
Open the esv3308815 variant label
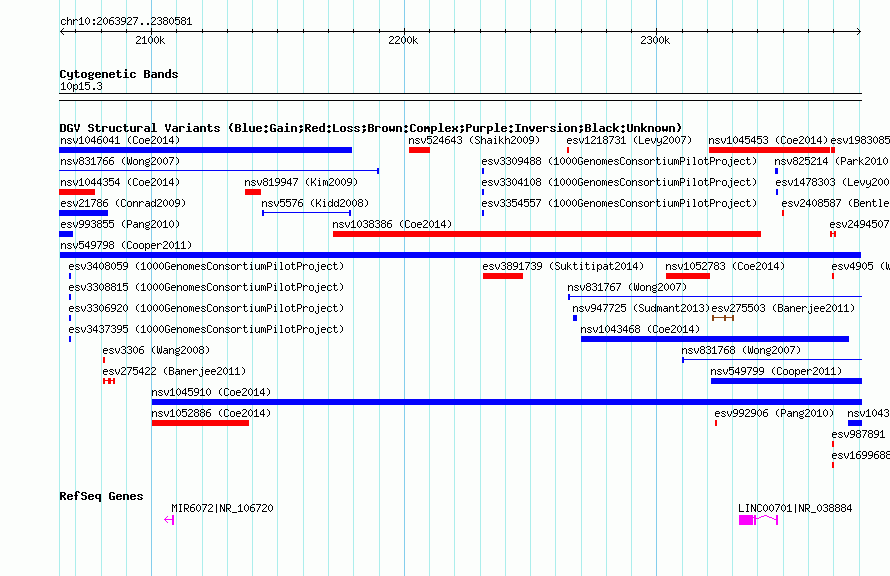coord(206,287)
